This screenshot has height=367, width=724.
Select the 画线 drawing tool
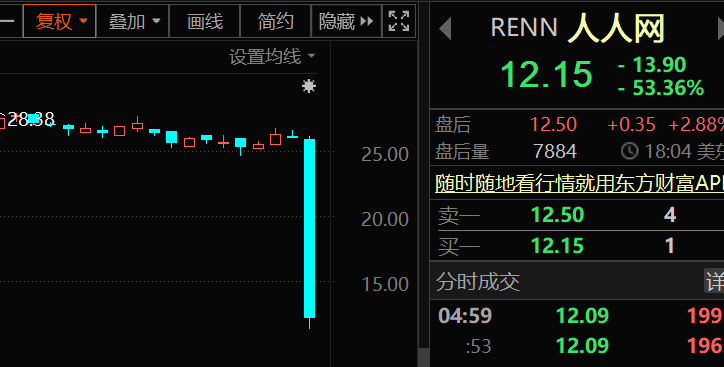pos(205,21)
